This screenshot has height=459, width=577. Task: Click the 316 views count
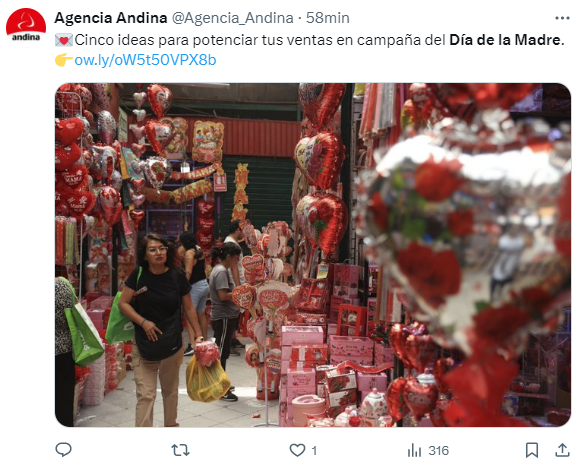tap(439, 450)
